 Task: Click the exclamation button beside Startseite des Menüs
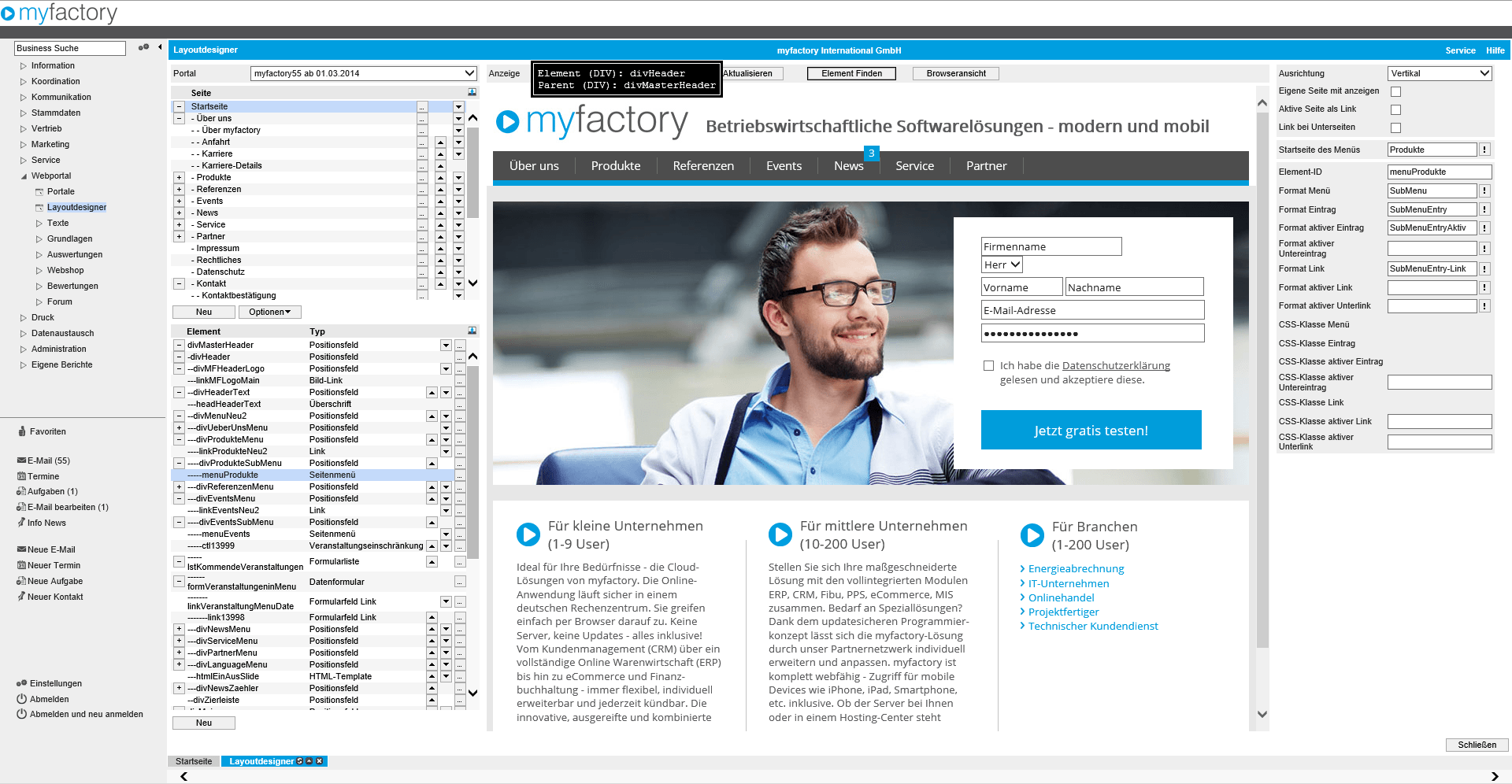pos(1484,150)
